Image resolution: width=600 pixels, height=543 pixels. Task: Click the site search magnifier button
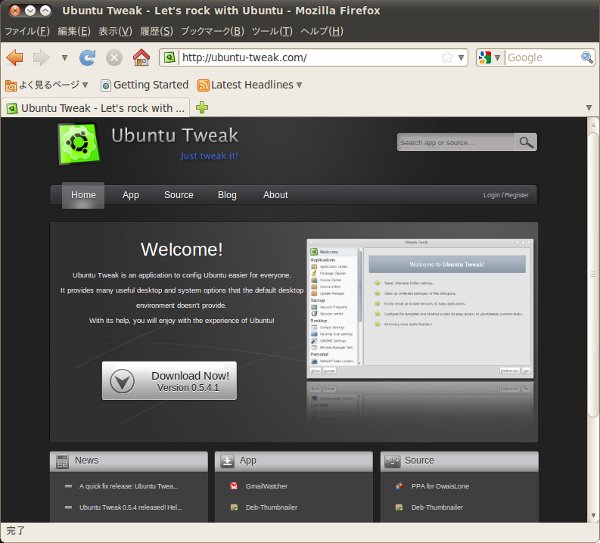click(526, 142)
